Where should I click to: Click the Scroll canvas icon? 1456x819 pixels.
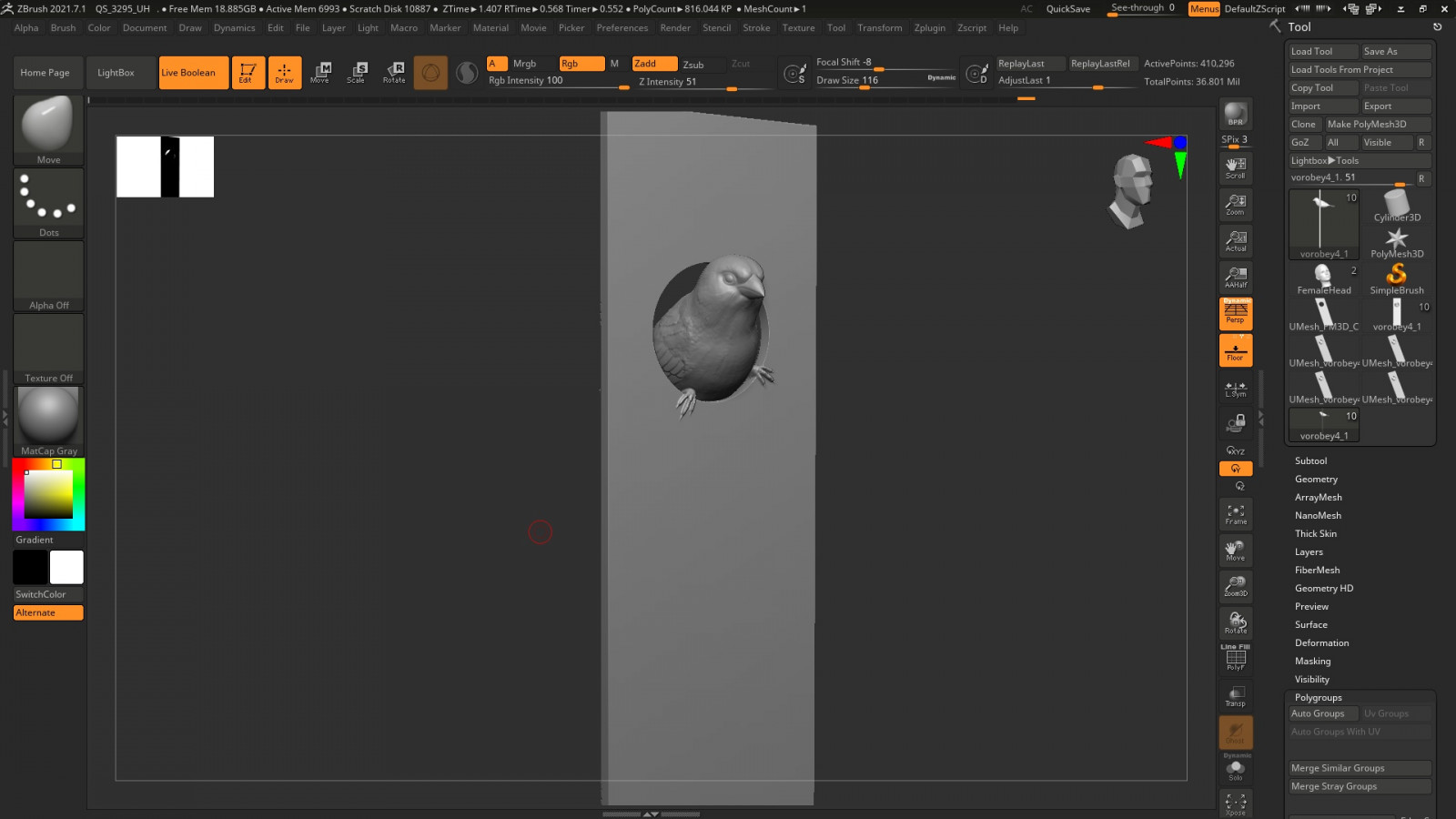tap(1236, 168)
